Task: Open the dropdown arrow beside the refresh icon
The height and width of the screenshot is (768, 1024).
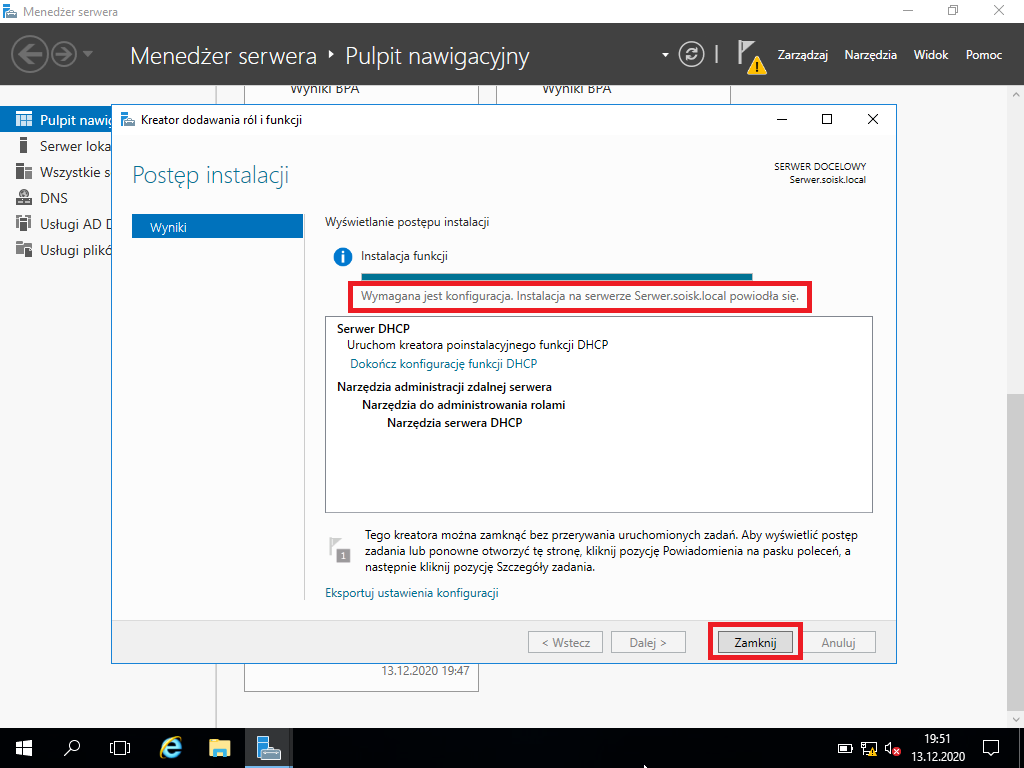Action: tap(665, 55)
